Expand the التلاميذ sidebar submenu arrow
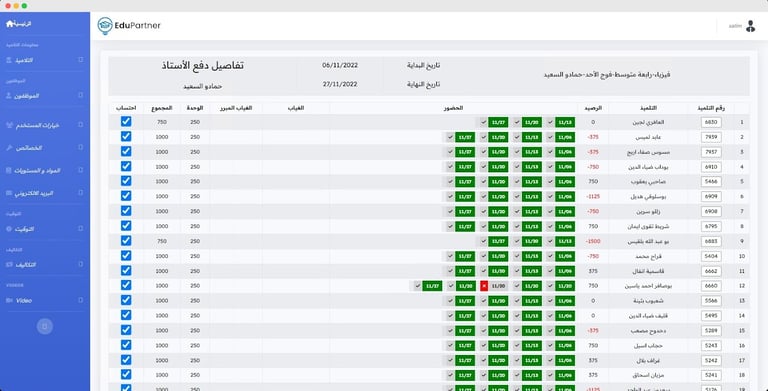The width and height of the screenshot is (768, 391). point(81,60)
